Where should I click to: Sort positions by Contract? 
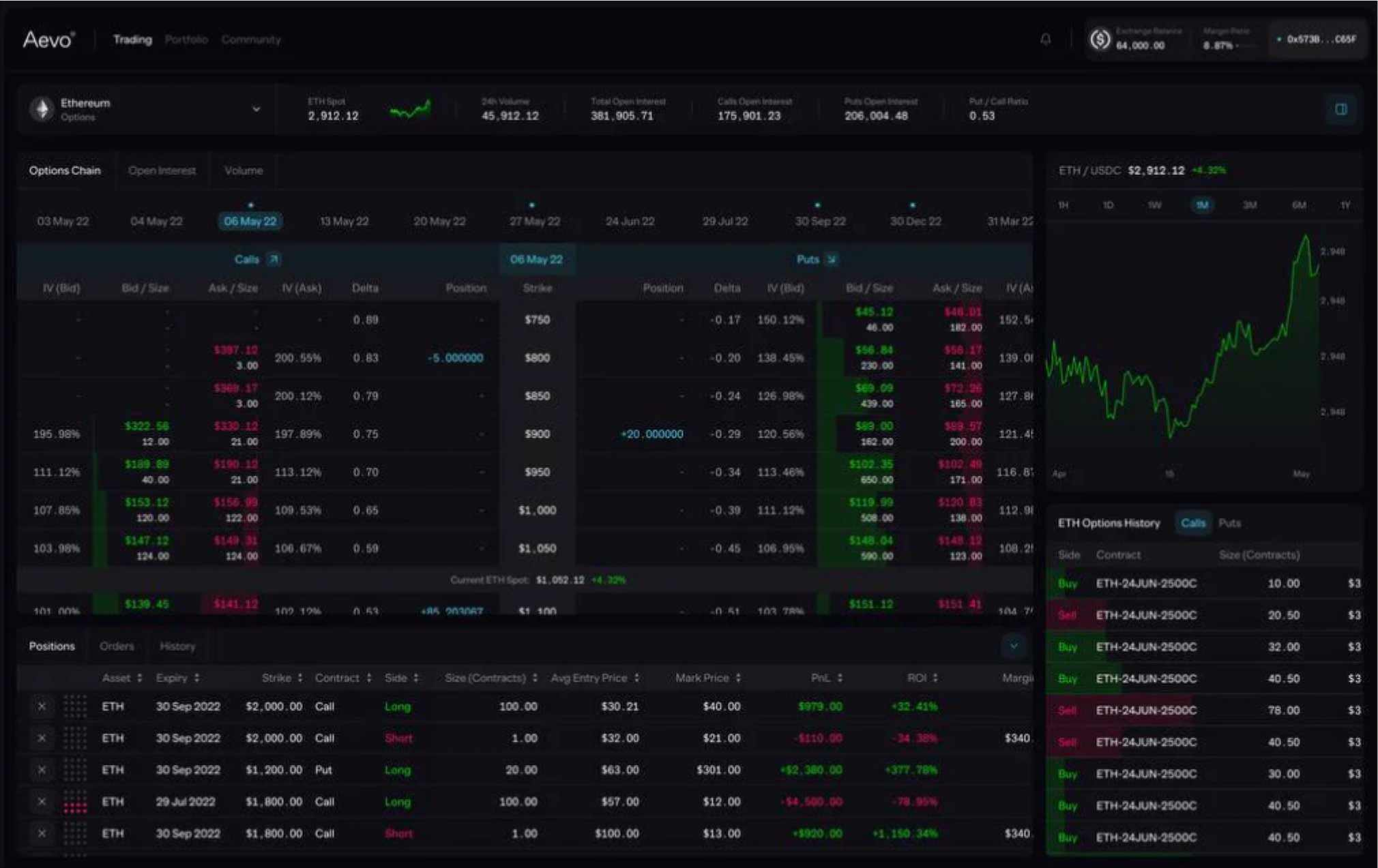[343, 678]
